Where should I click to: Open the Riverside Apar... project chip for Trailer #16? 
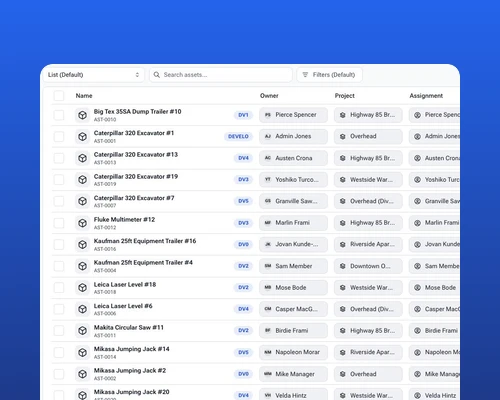pos(368,244)
